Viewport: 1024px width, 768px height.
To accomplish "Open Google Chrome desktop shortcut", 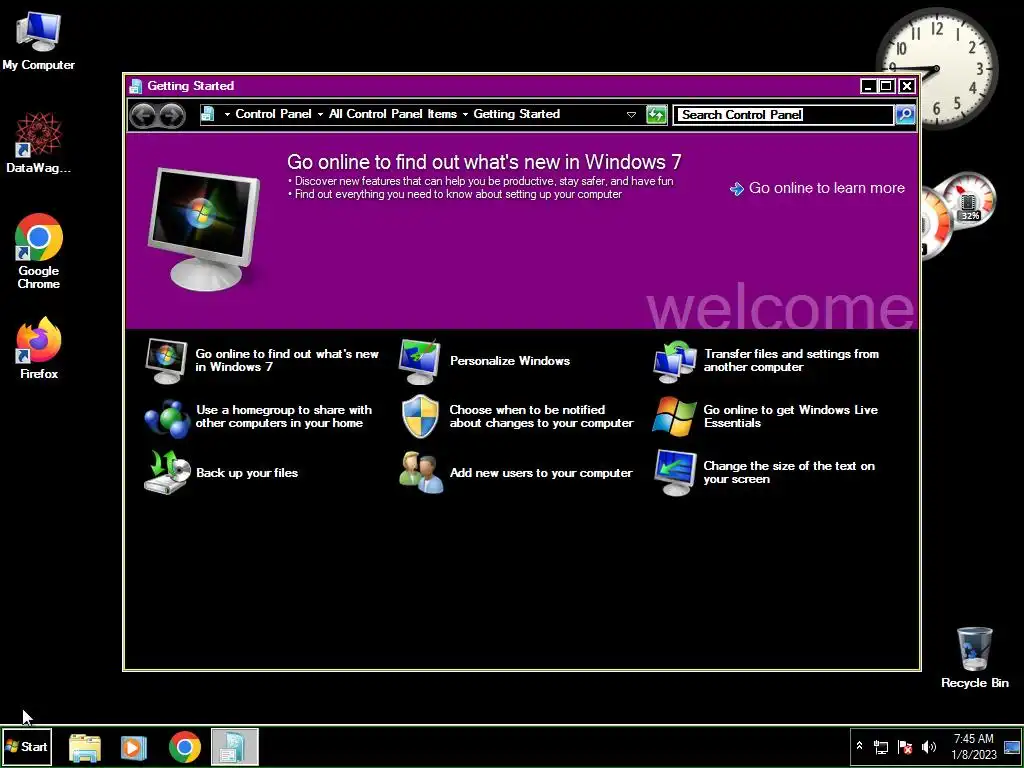I will click(39, 251).
